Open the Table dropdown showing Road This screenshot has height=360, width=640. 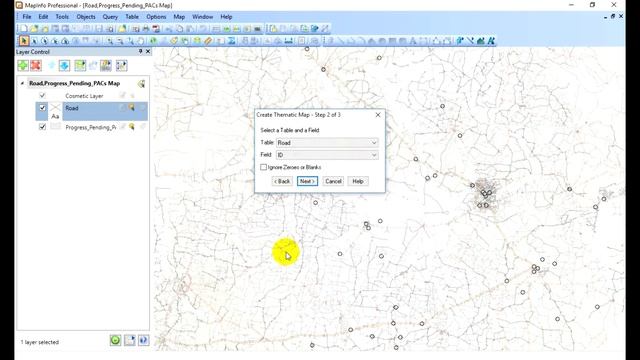327,142
